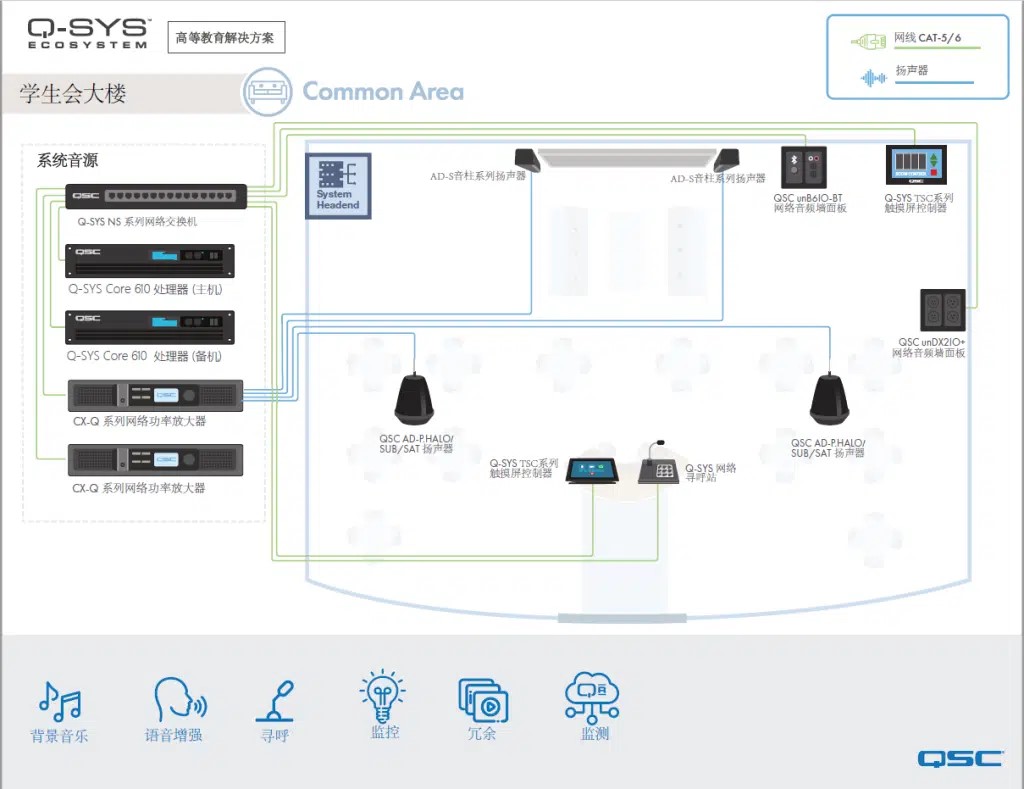The image size is (1024, 789).
Task: Click the 背景音乐 caption text
Action: [59, 736]
